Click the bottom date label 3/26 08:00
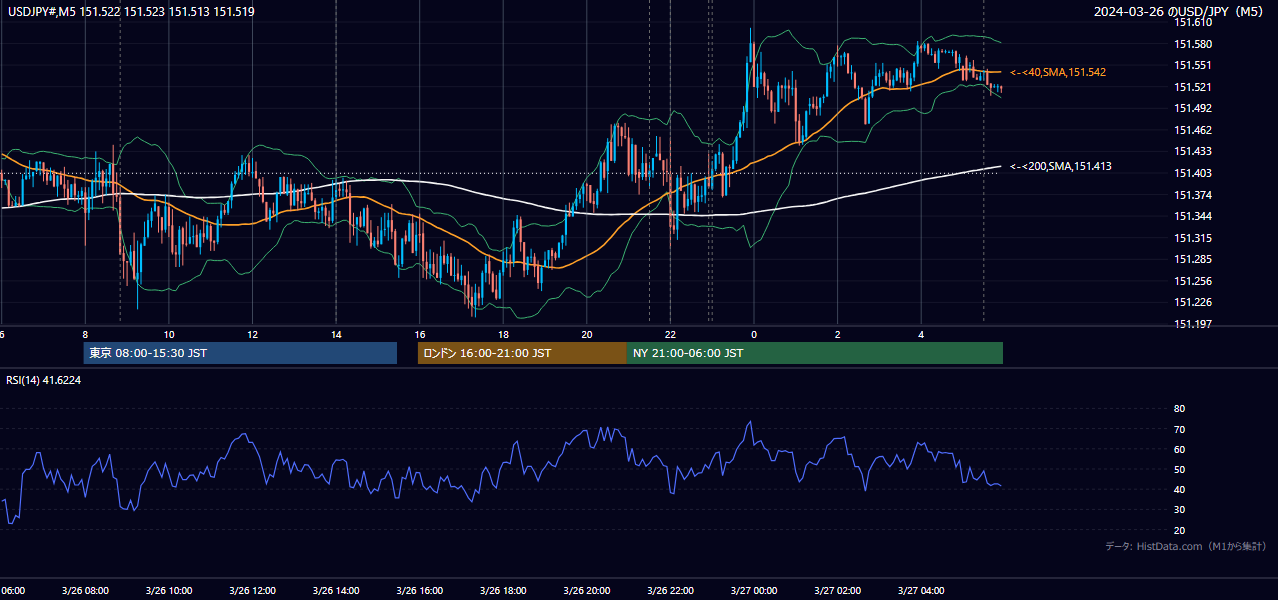Screen dimensions: 1278x600 [85, 591]
